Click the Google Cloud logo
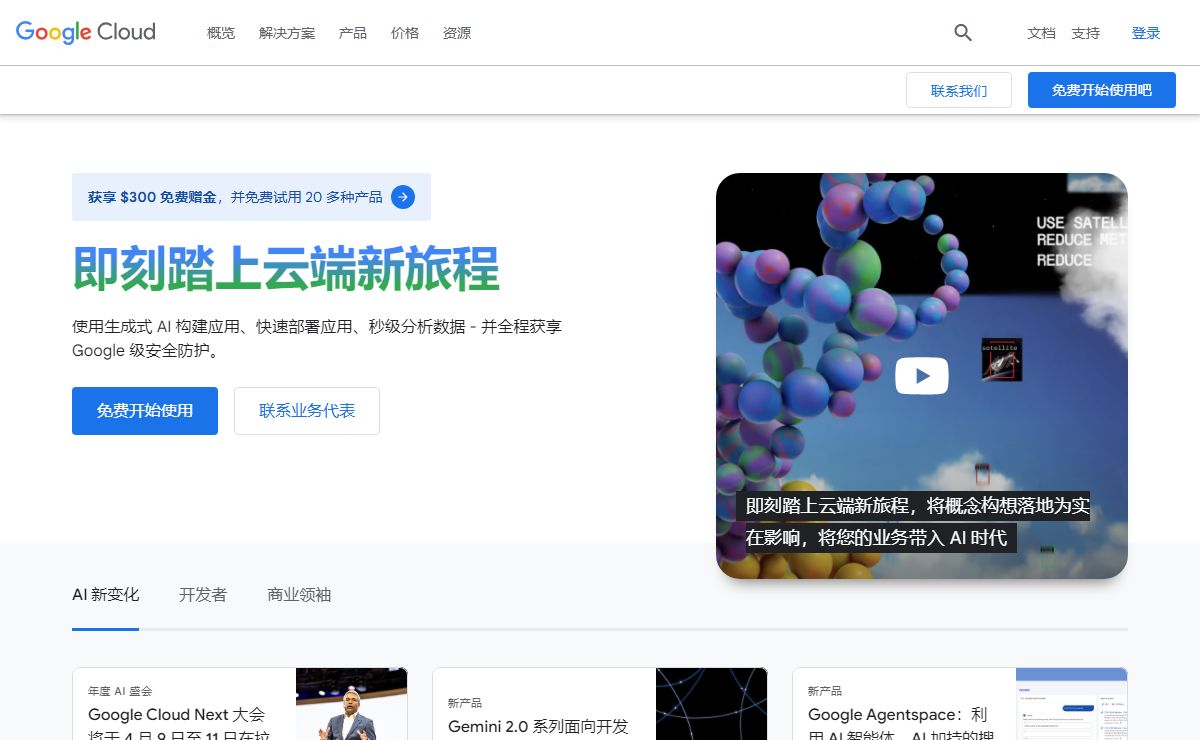The height and width of the screenshot is (740, 1200). [86, 32]
